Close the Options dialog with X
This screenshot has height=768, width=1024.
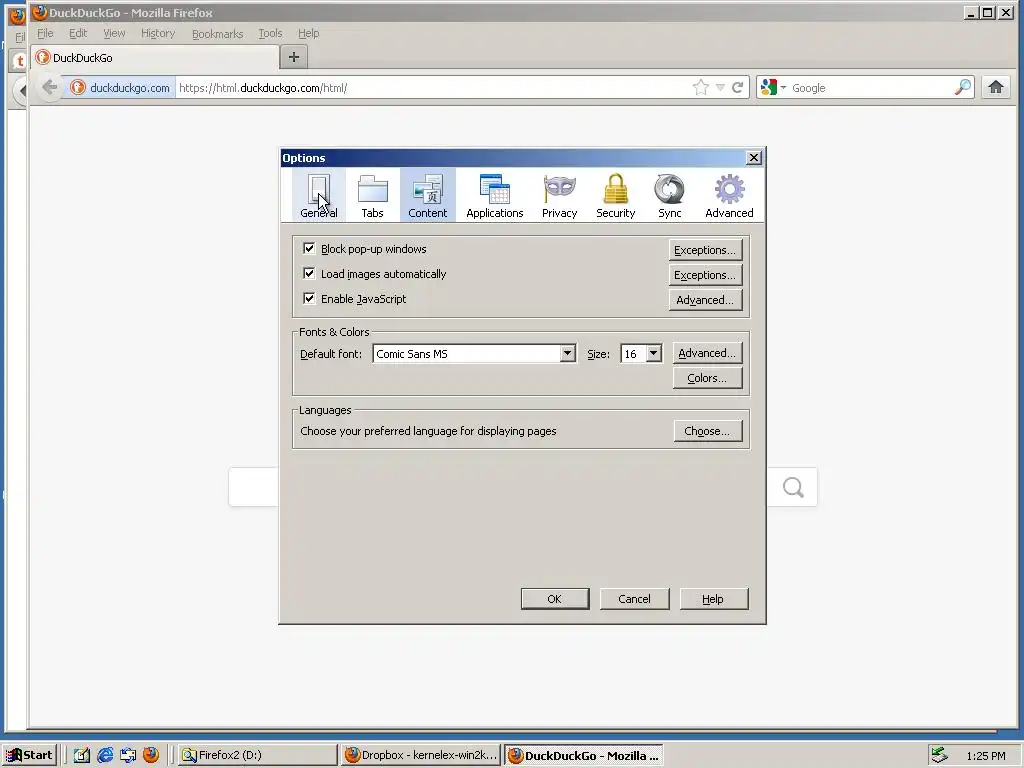tap(754, 157)
